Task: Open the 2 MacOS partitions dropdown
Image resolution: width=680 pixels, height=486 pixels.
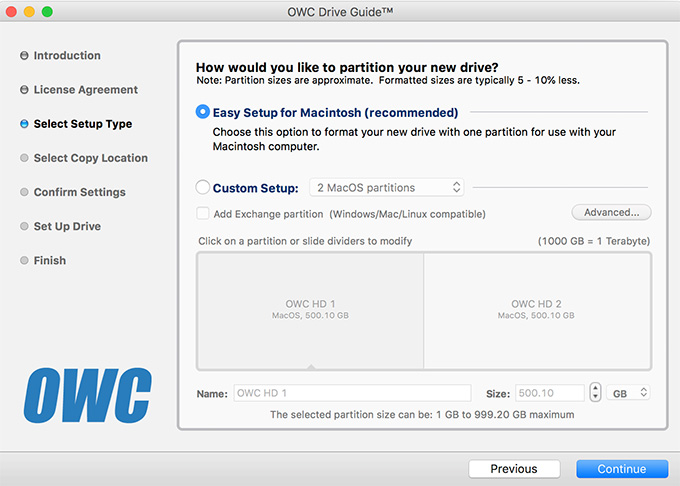Action: (x=386, y=187)
